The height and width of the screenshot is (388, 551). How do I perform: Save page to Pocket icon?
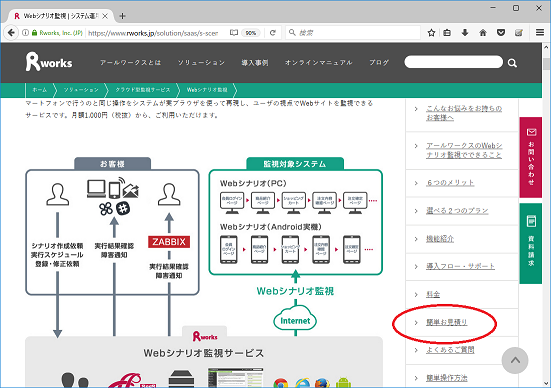coord(501,33)
